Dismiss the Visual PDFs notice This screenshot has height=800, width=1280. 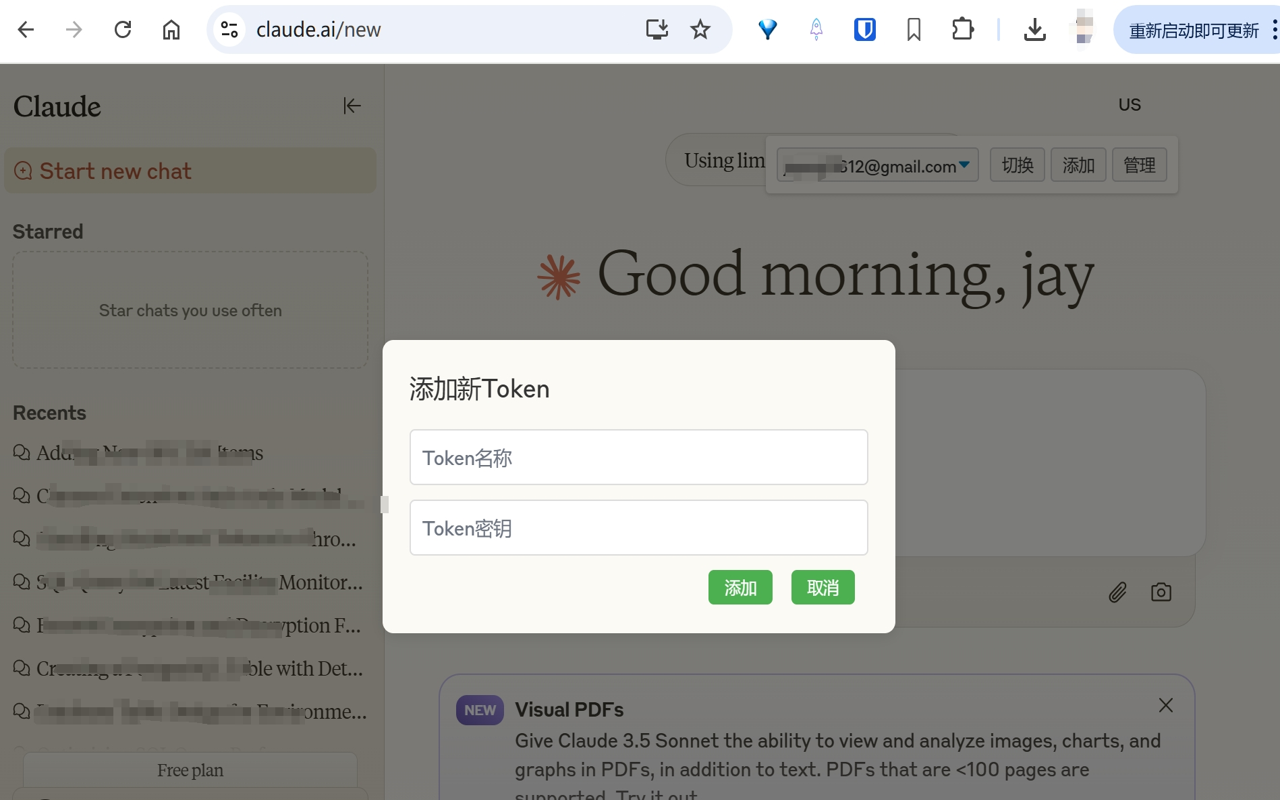(1166, 705)
